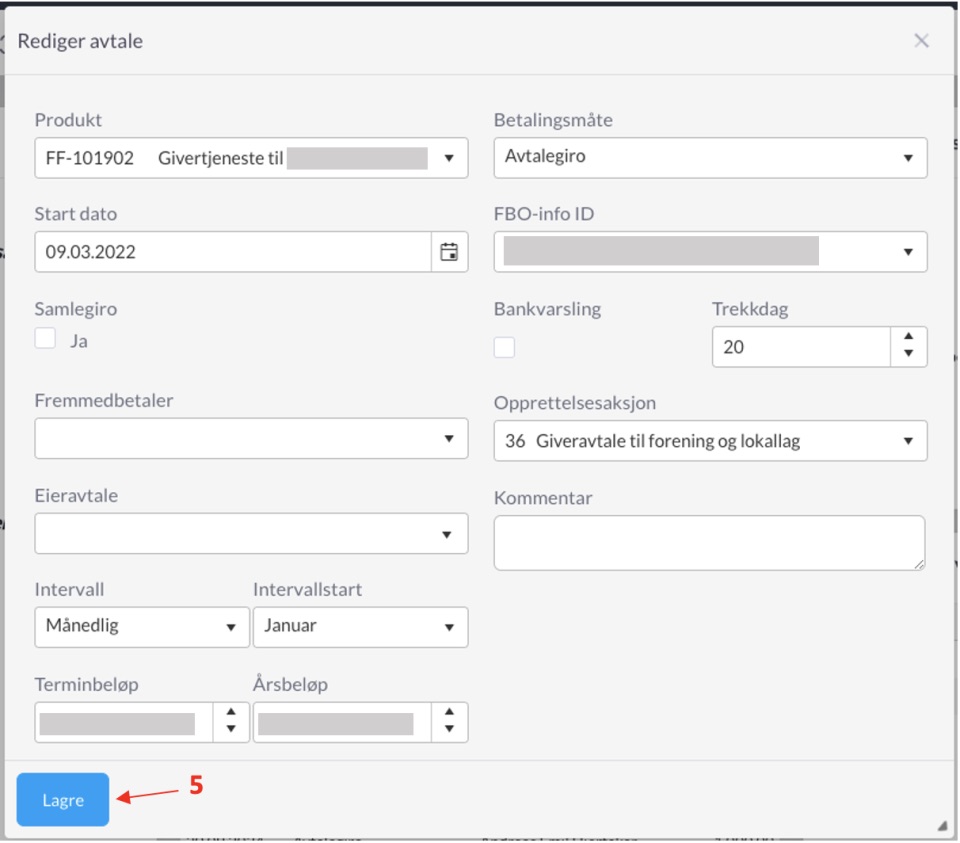Decrease the Årsbeløp amount
The width and height of the screenshot is (960, 843).
pos(449,729)
